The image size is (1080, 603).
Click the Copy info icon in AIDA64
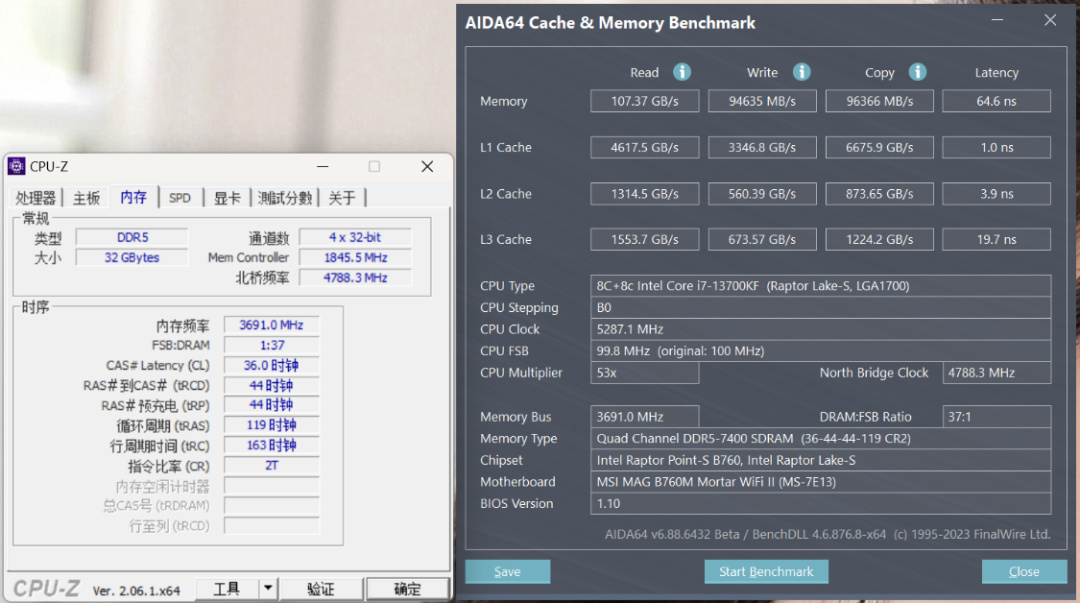917,72
